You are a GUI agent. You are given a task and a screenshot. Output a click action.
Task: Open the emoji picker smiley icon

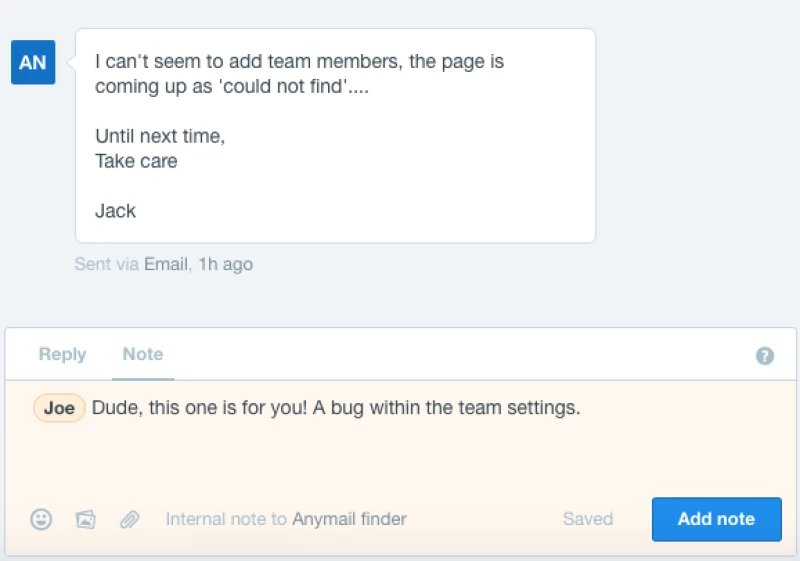41,519
